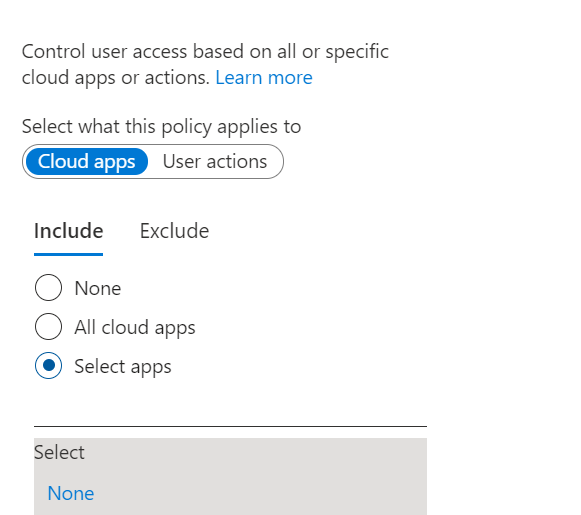Click the cloud apps or actions text line
Screen dimensions: 581x515
tap(116, 78)
